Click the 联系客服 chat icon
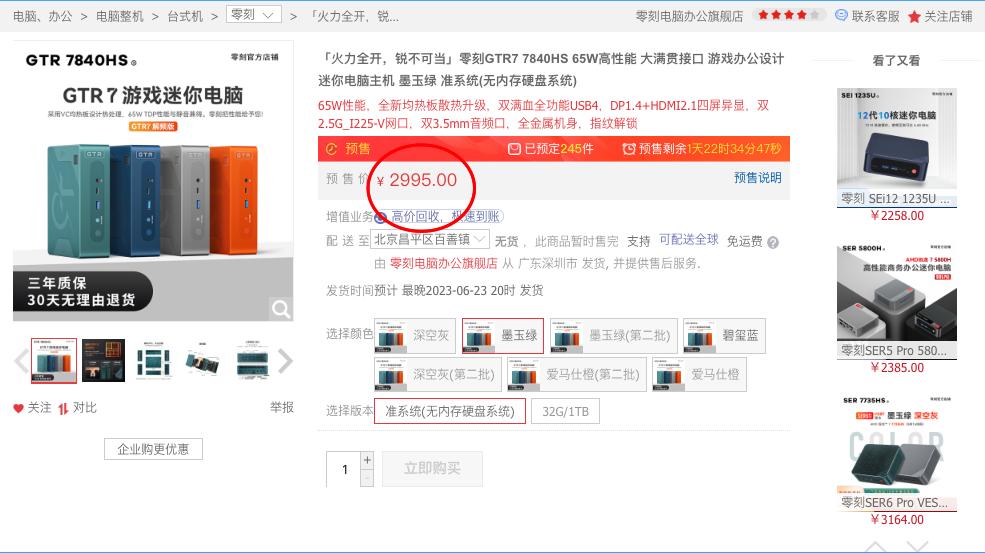 841,16
